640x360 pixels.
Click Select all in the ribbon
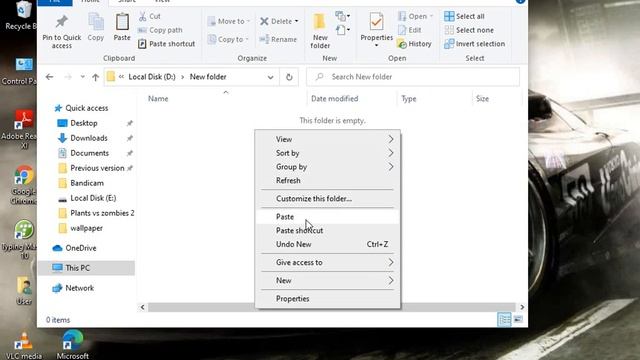(464, 16)
